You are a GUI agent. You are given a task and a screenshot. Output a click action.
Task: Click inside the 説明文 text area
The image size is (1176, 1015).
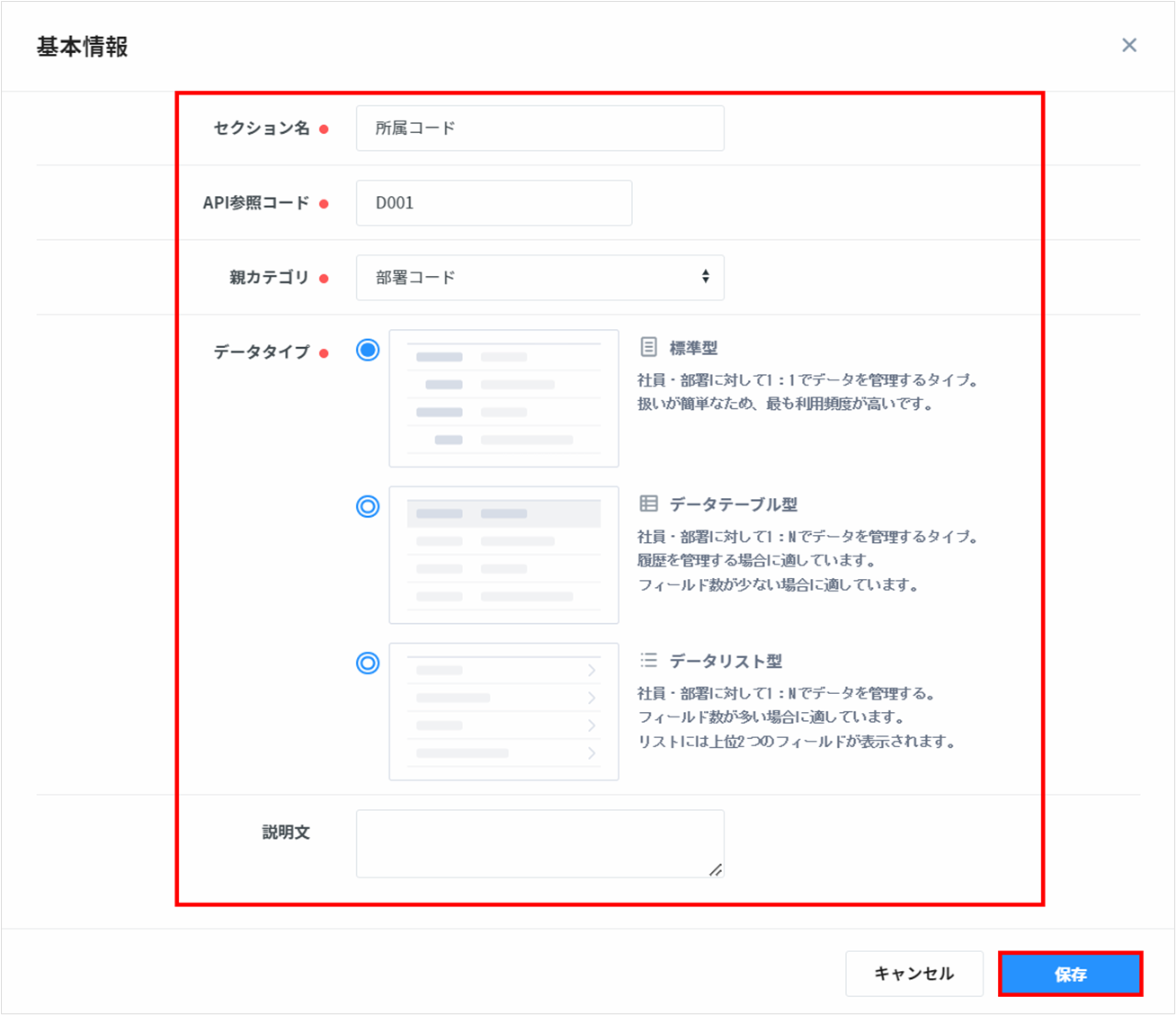[539, 842]
